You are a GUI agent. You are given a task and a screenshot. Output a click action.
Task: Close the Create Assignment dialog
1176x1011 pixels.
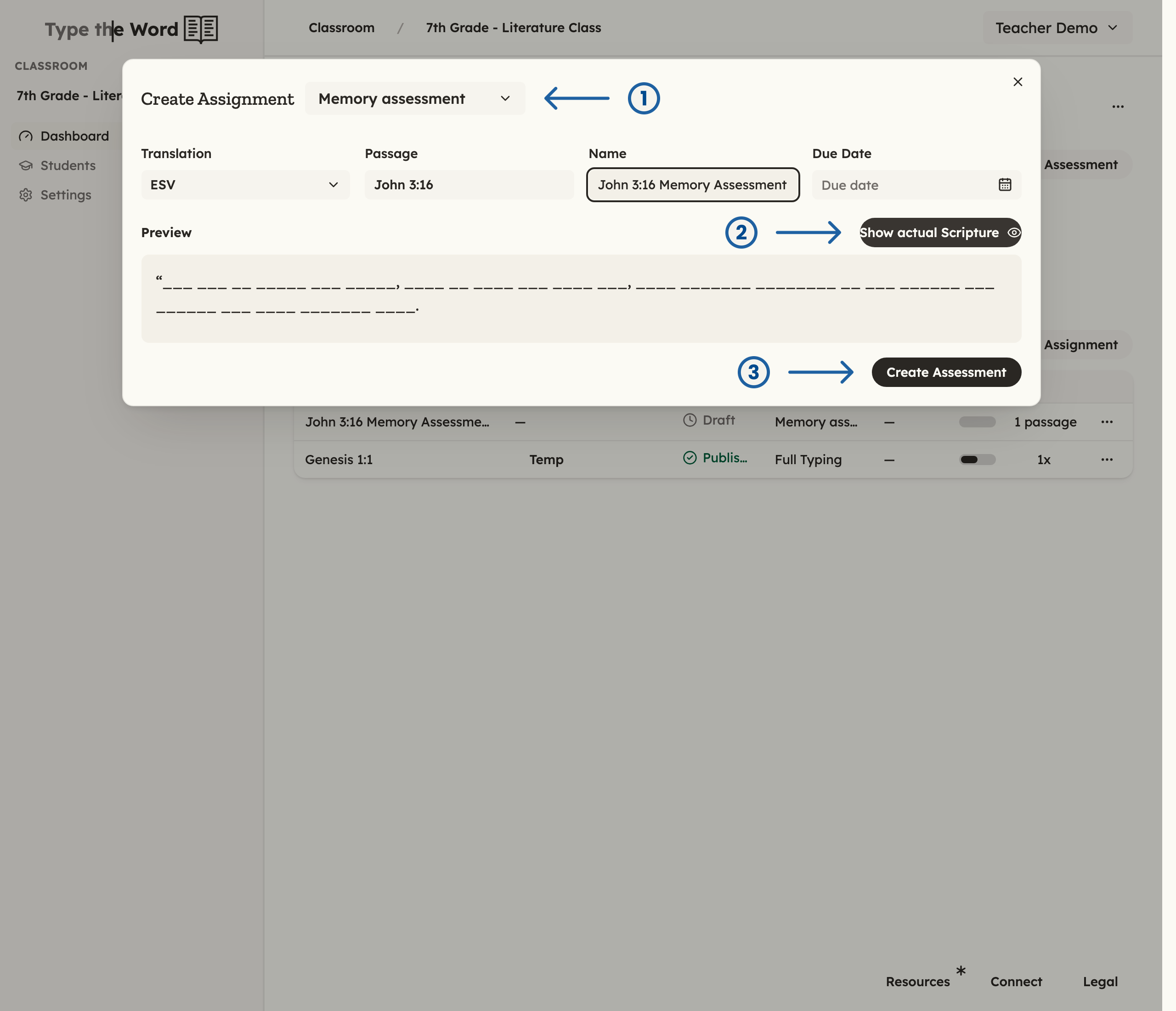(x=1018, y=82)
